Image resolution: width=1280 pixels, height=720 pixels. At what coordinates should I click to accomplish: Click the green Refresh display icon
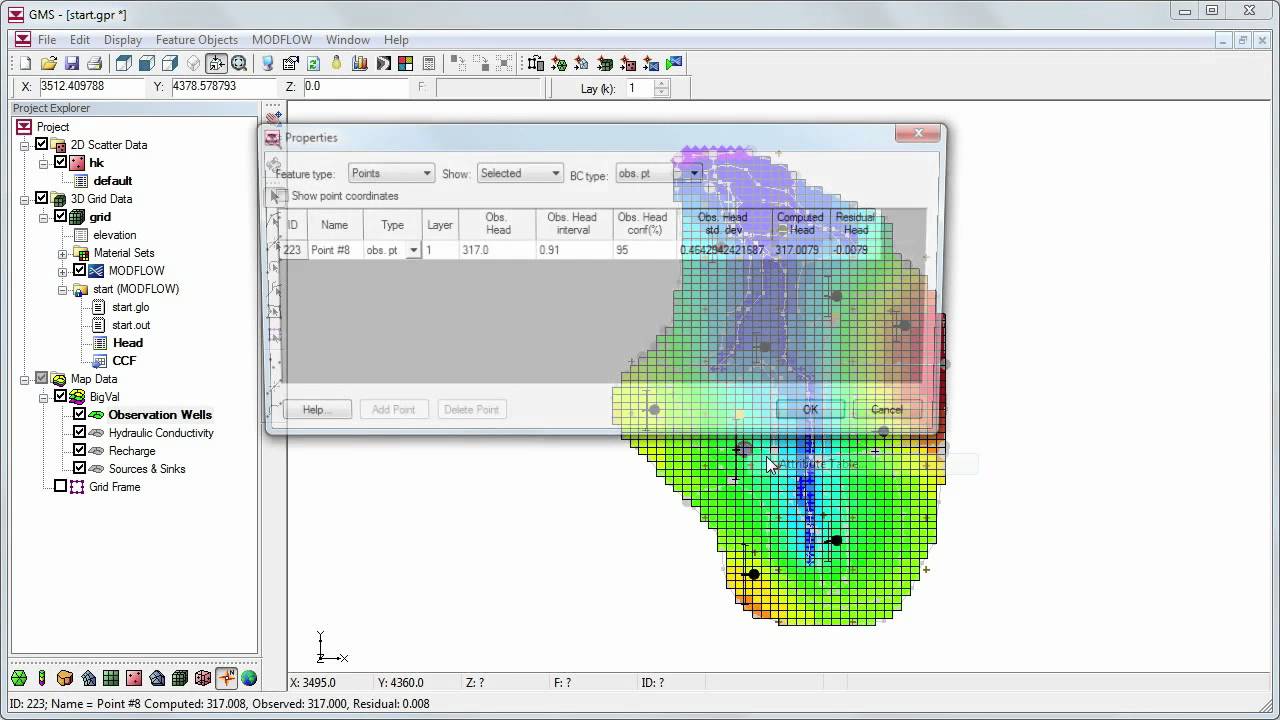[313, 63]
